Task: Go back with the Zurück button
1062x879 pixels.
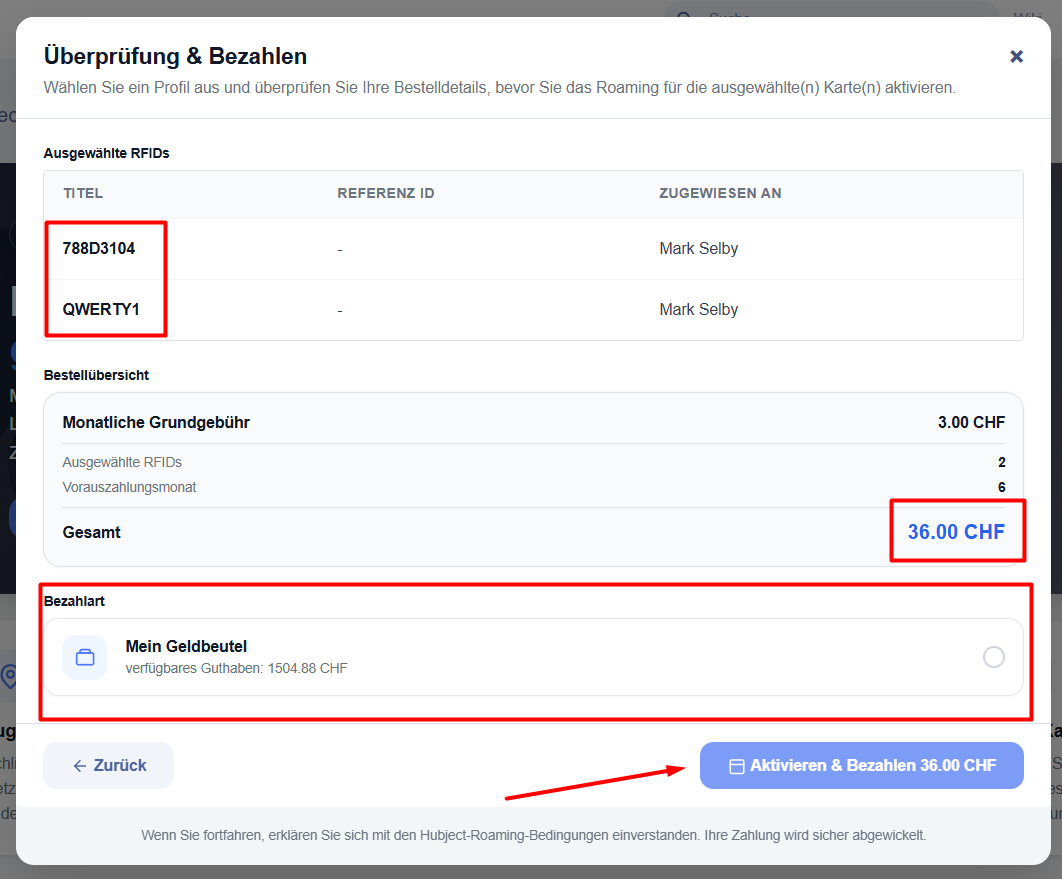Action: (108, 765)
